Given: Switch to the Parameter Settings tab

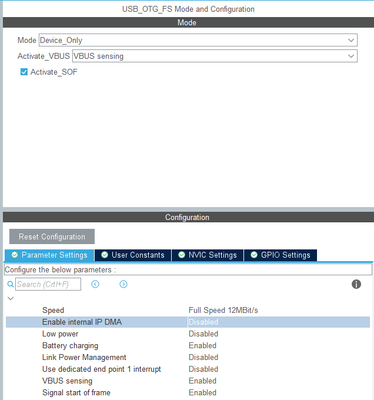Looking at the screenshot, I should tap(50, 255).
